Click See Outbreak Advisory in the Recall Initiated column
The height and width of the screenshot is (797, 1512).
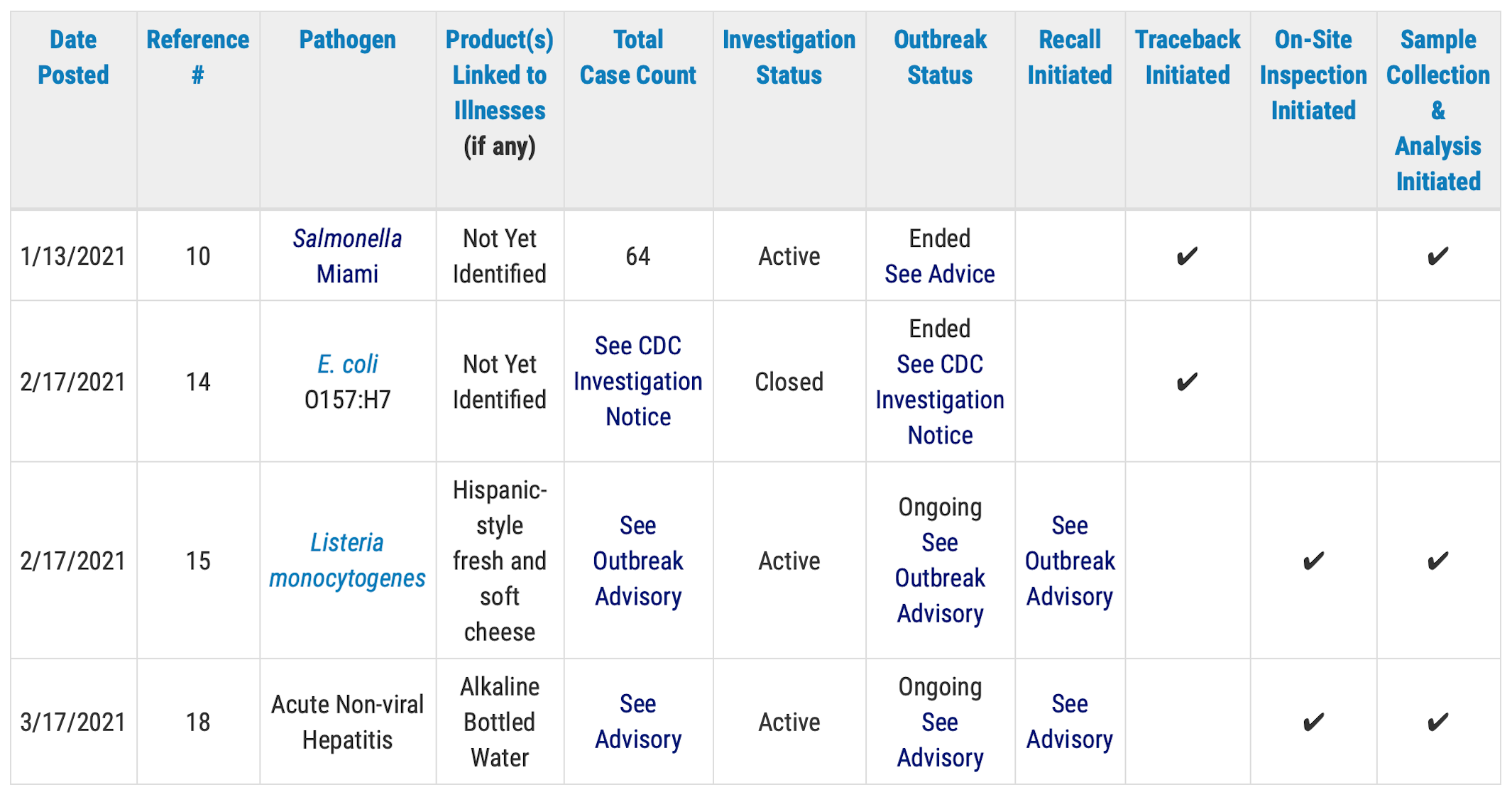coord(1069,561)
